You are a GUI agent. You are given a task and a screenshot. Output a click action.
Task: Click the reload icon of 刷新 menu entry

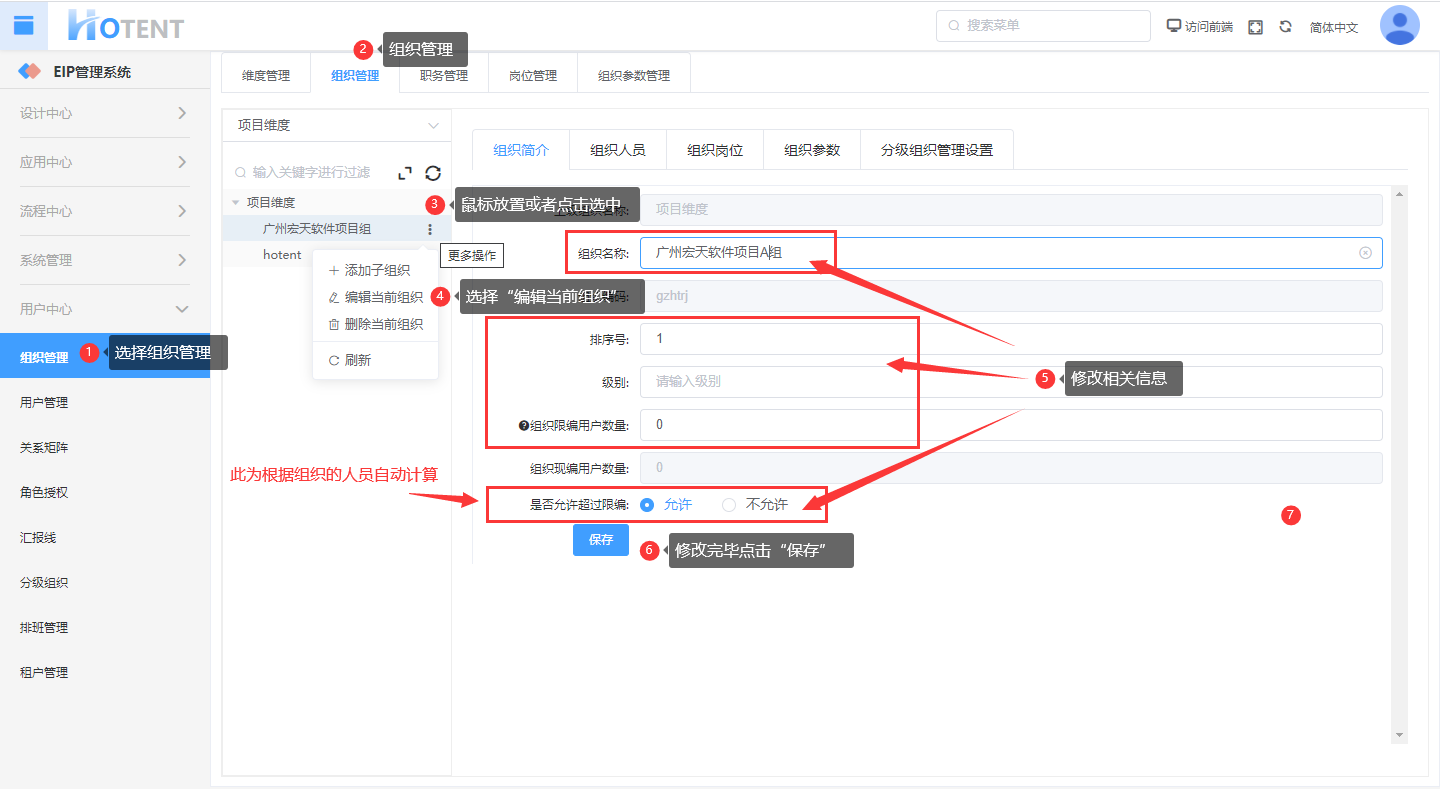click(x=334, y=360)
